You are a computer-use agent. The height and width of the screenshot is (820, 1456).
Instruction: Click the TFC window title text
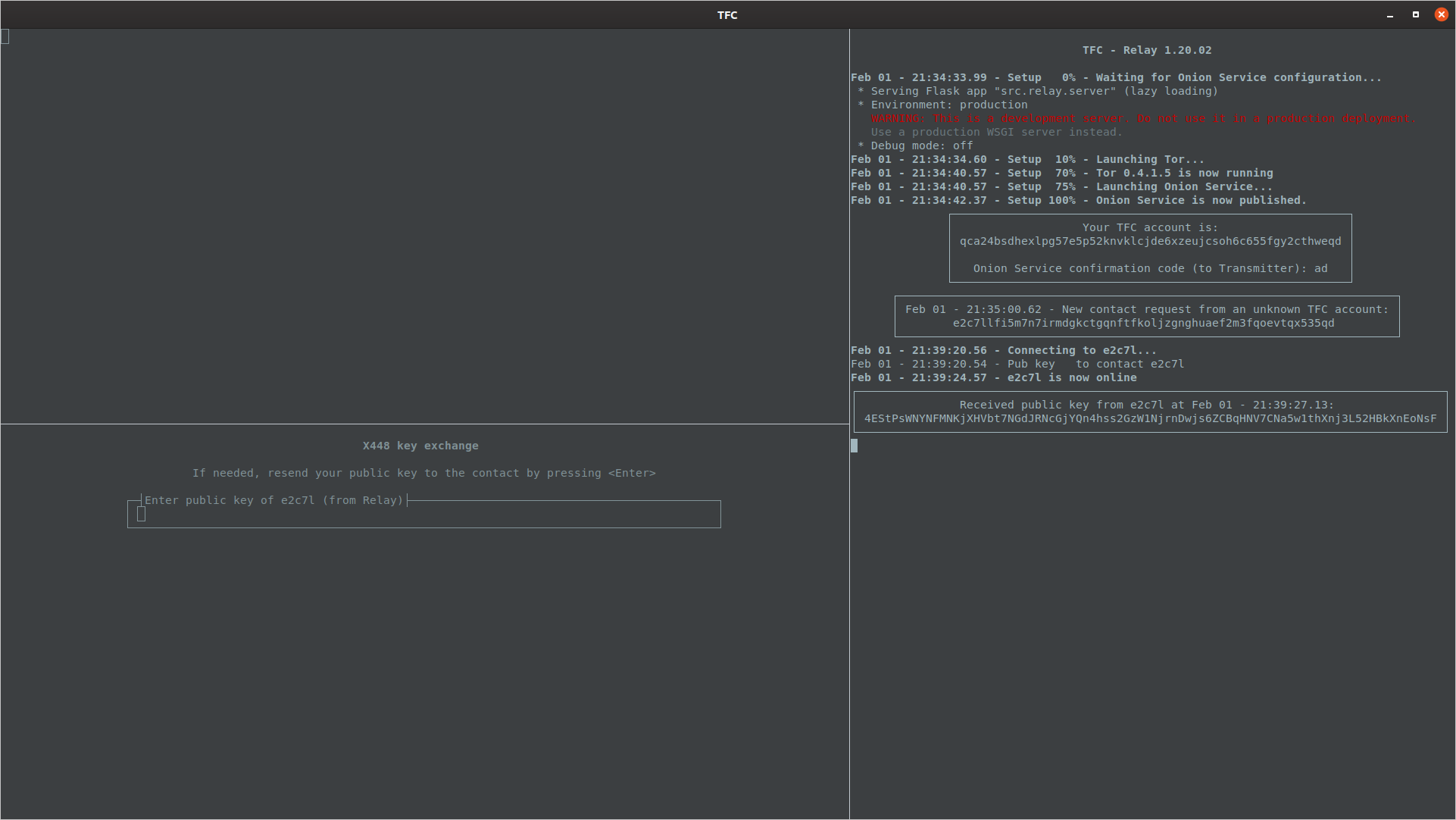[727, 15]
